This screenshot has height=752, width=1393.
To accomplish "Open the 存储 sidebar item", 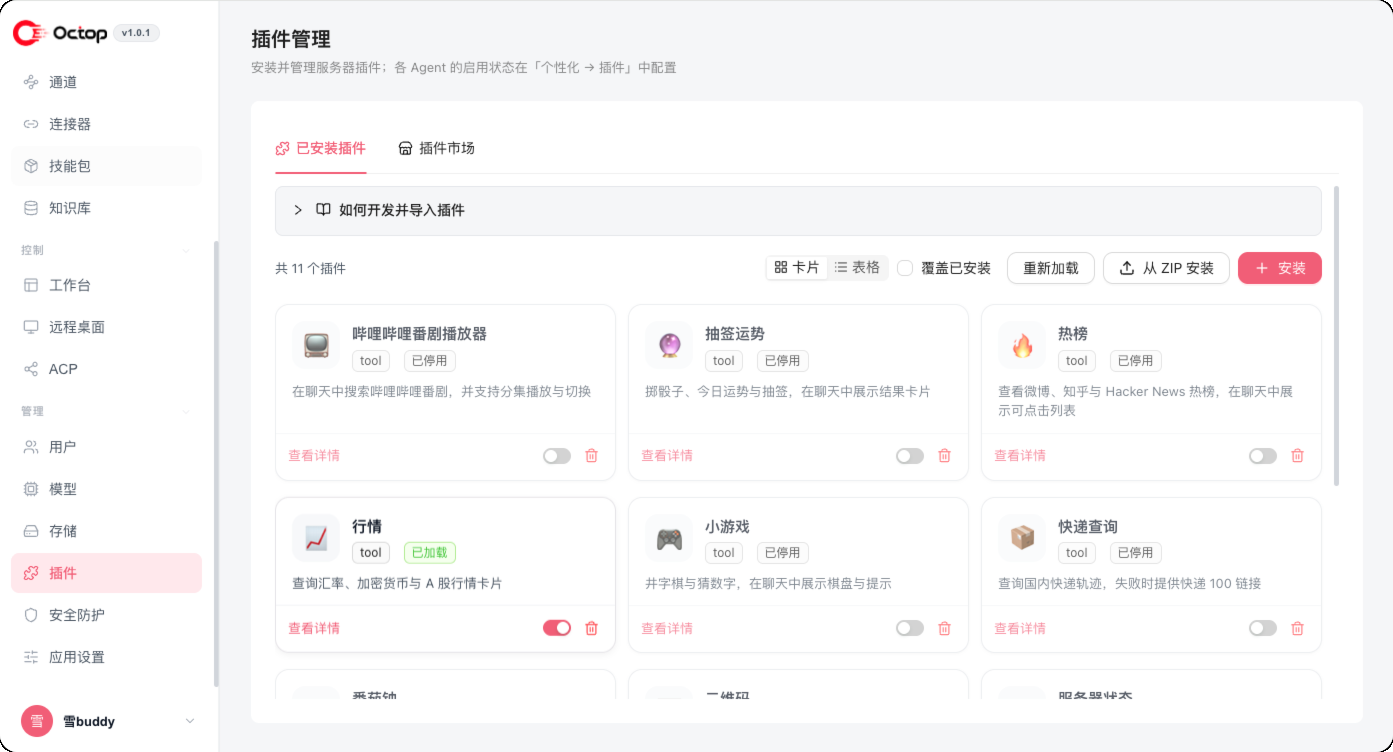I will click(x=106, y=531).
